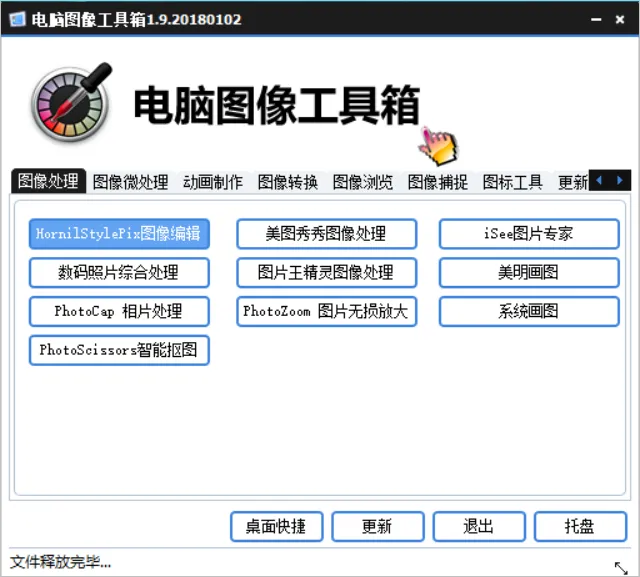Open the partially visible 更新 tab

pyautogui.click(x=573, y=182)
